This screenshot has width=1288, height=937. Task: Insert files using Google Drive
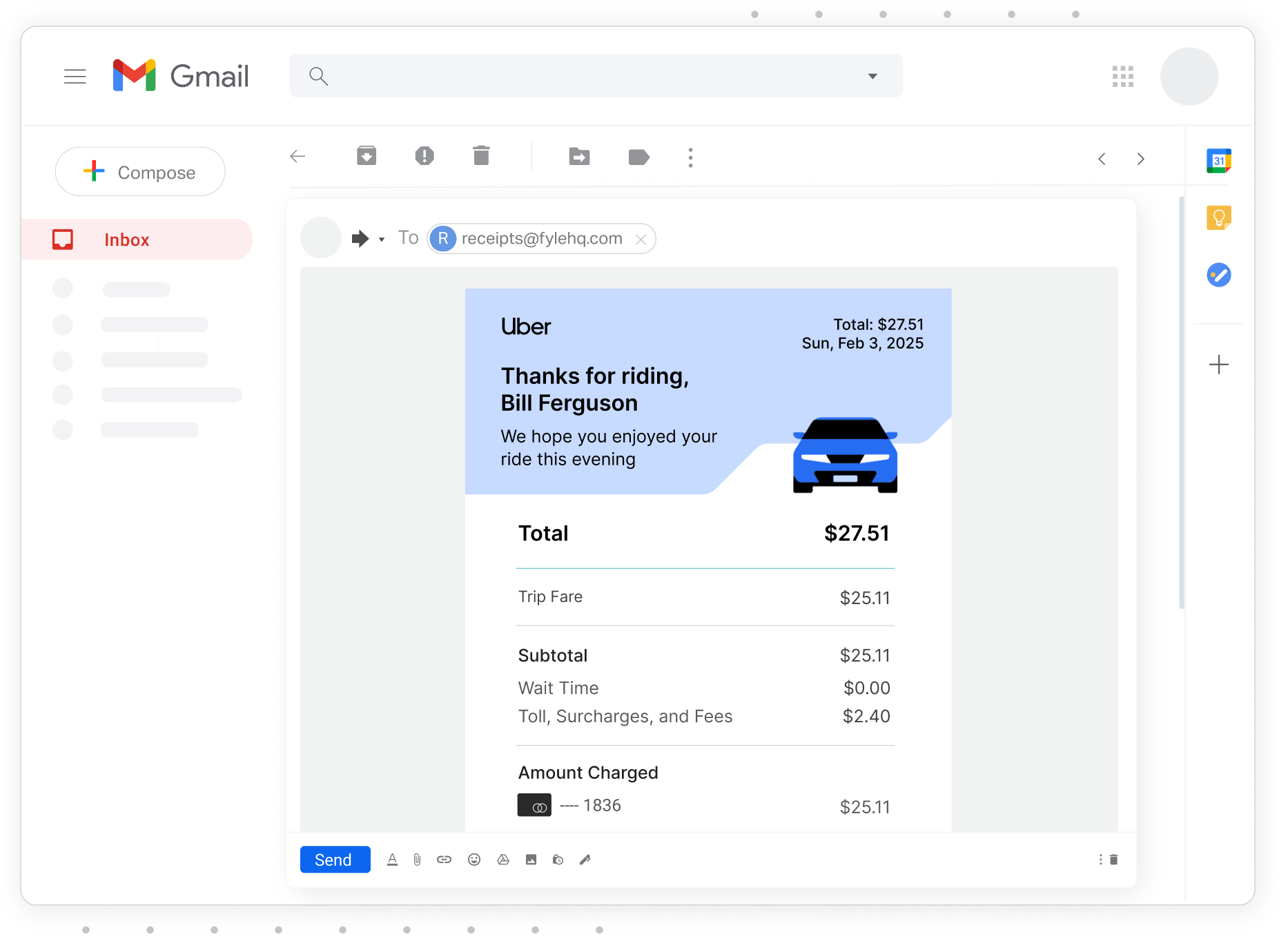(503, 860)
